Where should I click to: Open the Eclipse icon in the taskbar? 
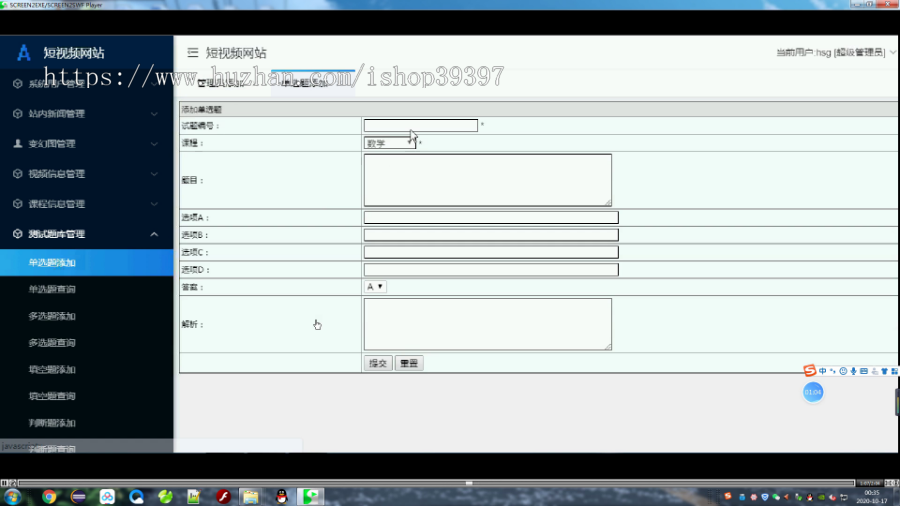(x=78, y=497)
